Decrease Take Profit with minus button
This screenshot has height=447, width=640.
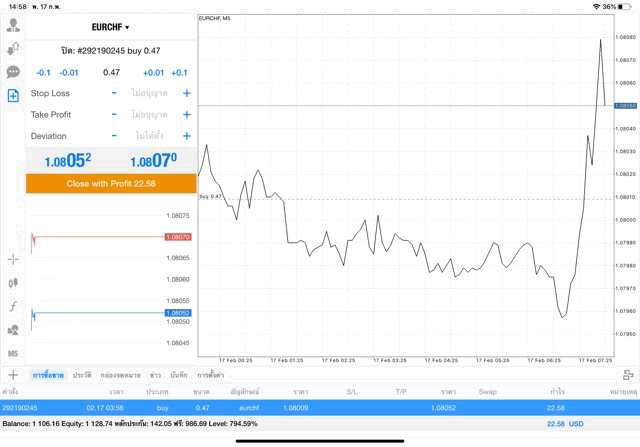[x=114, y=114]
